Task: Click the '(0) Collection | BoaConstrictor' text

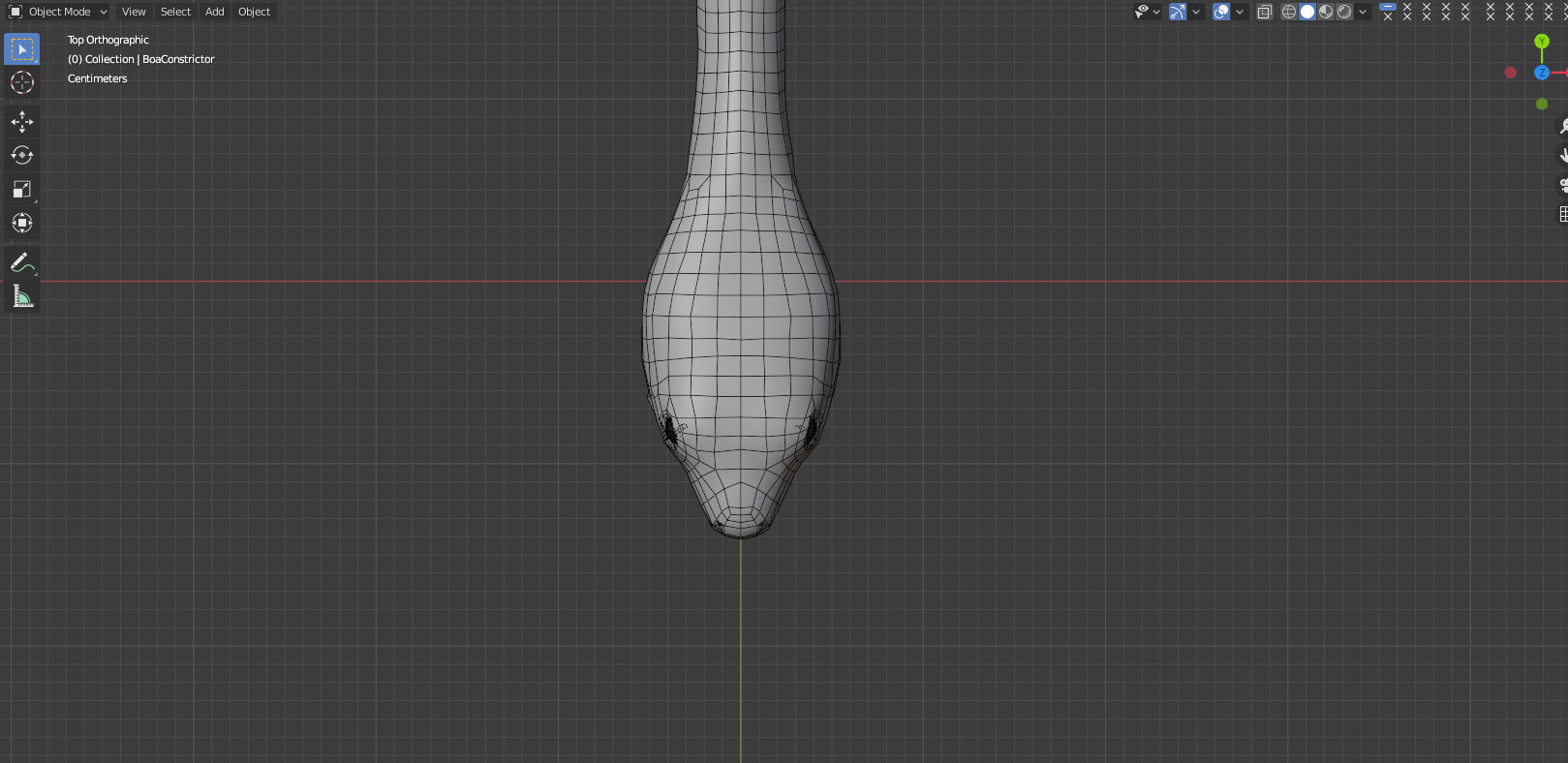Action: tap(141, 59)
